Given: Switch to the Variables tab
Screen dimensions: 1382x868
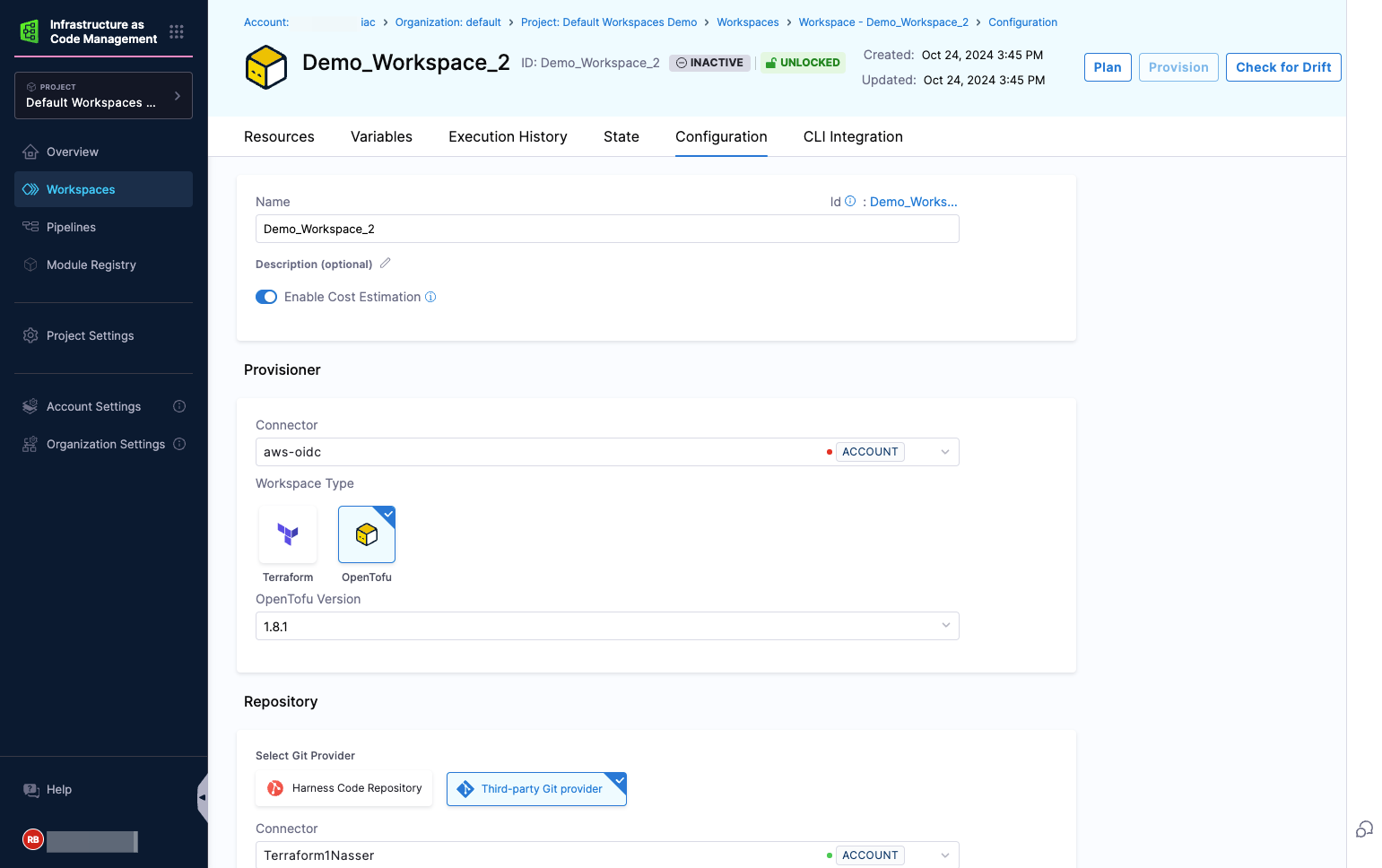Looking at the screenshot, I should (381, 136).
